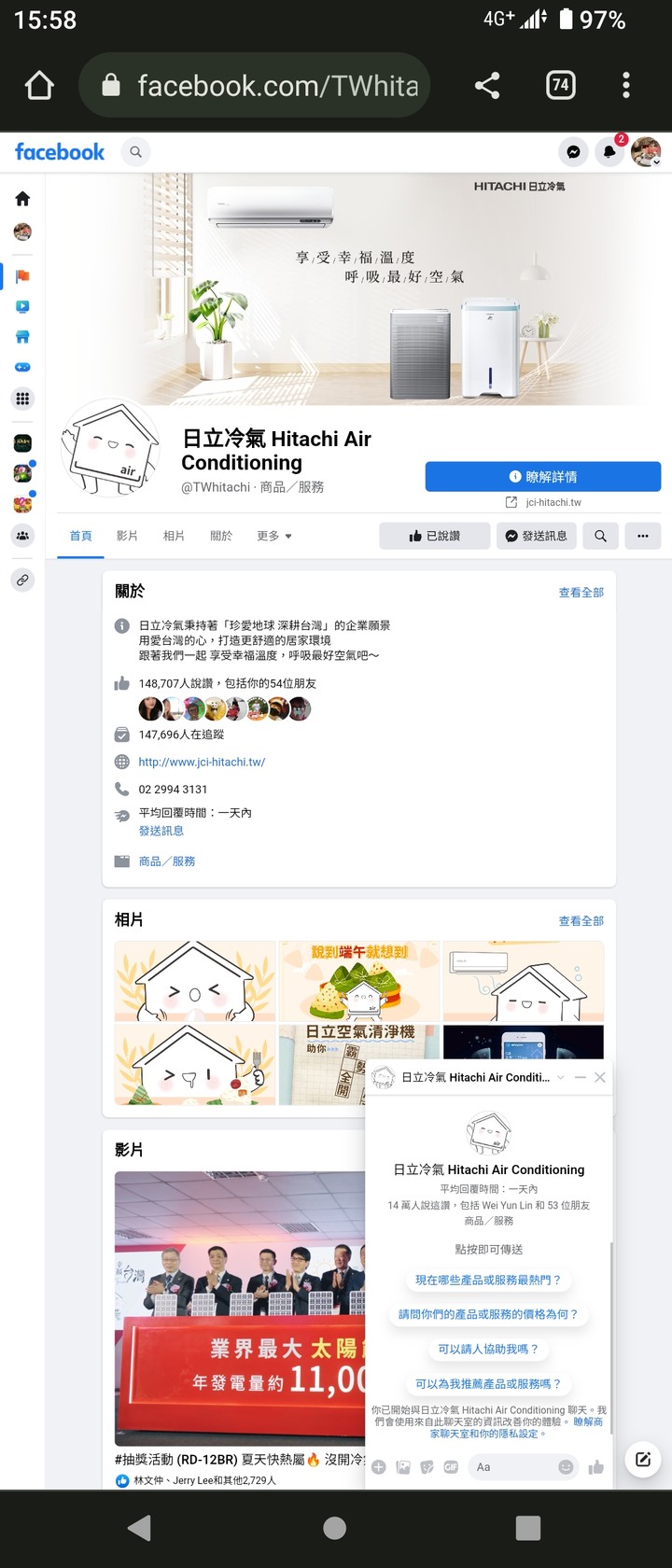The height and width of the screenshot is (1568, 672).
Task: Open the Messenger icon in the Facebook header
Action: click(x=573, y=152)
